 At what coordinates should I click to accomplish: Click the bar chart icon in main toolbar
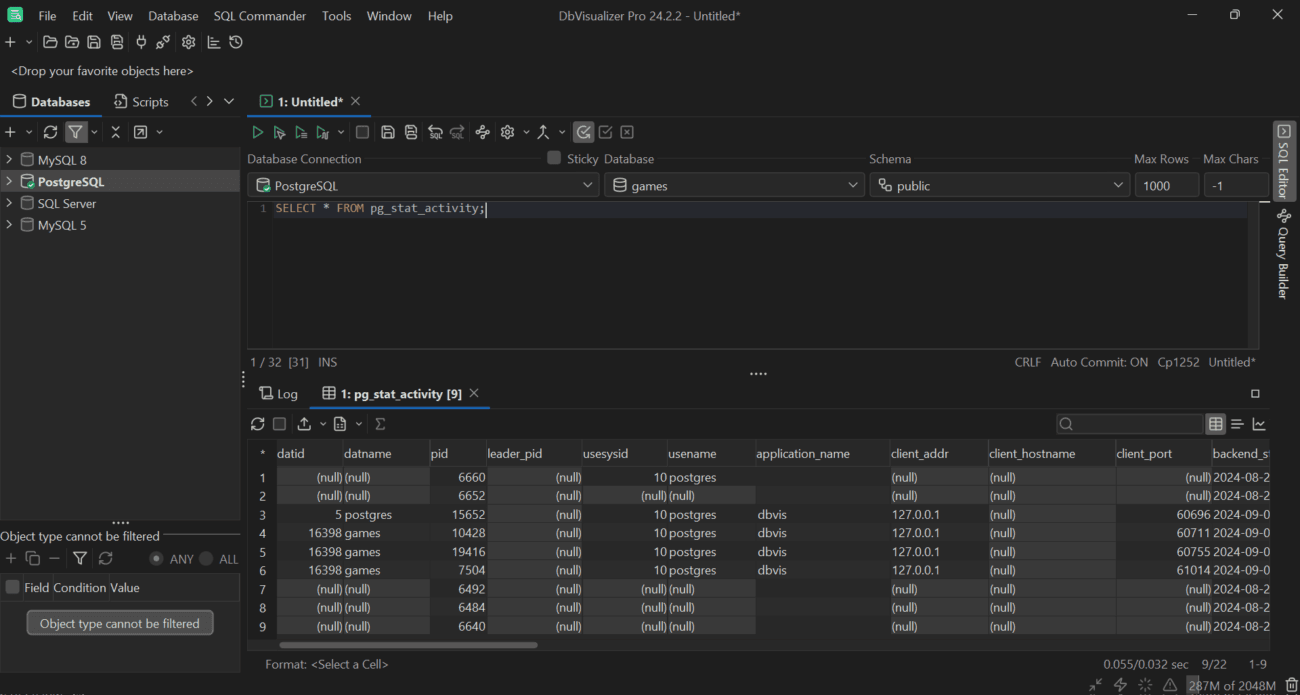[x=214, y=42]
